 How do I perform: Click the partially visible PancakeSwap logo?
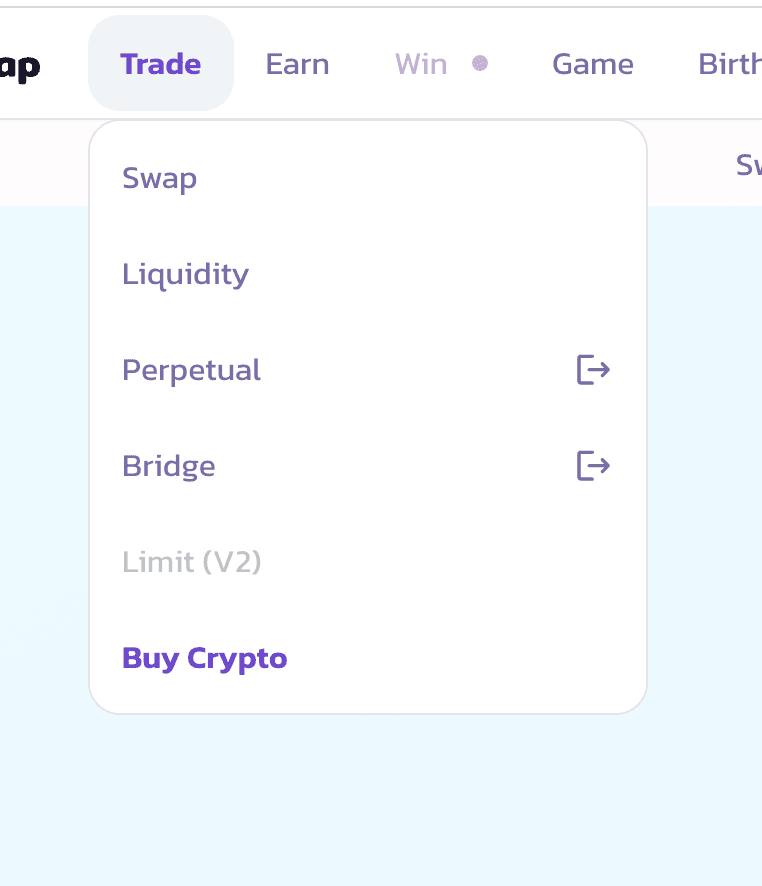[20, 66]
